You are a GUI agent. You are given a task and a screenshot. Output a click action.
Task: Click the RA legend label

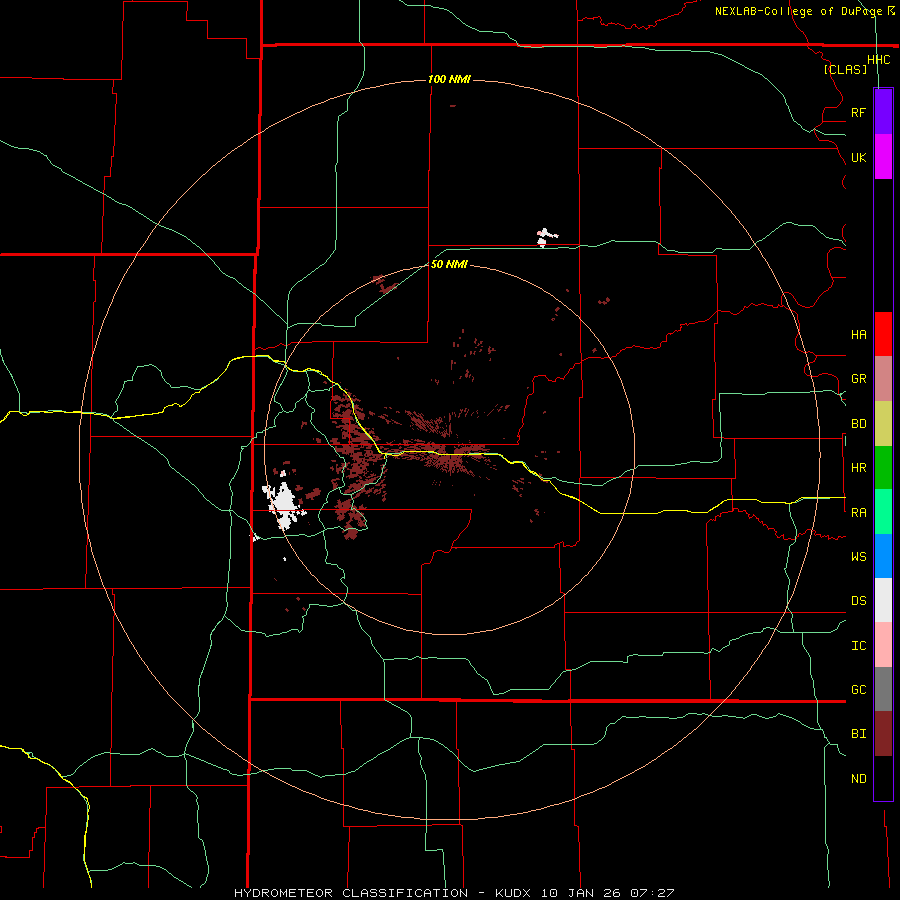858,513
